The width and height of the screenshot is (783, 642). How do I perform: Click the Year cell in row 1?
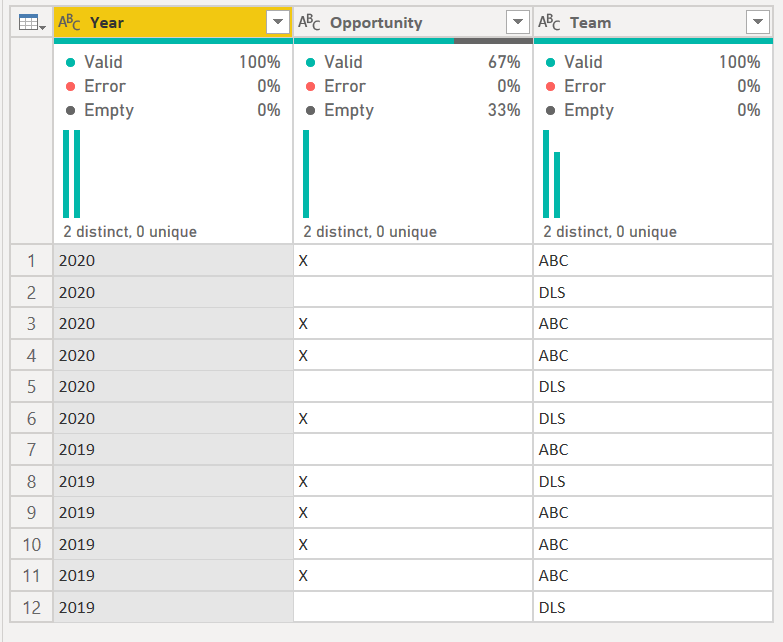point(173,260)
